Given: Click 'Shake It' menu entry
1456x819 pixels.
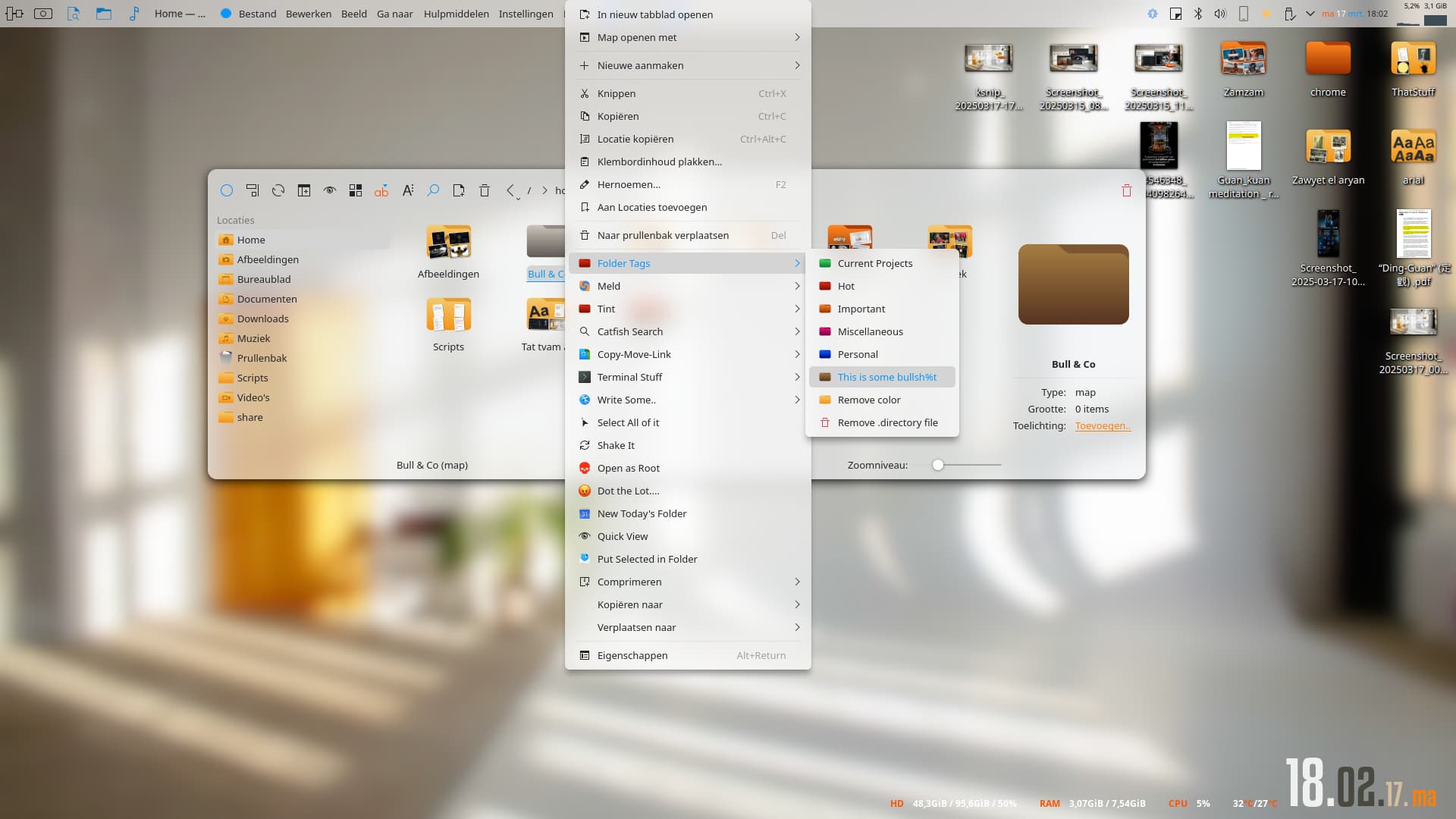Looking at the screenshot, I should point(688,445).
